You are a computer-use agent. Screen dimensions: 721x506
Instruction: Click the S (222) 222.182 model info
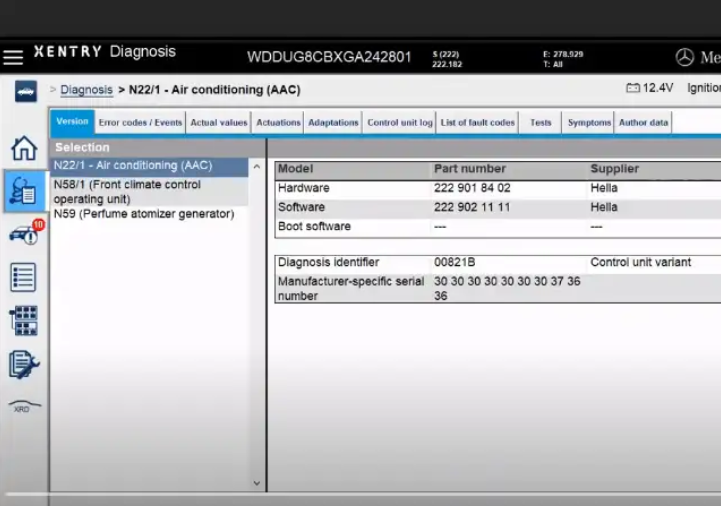click(447, 59)
